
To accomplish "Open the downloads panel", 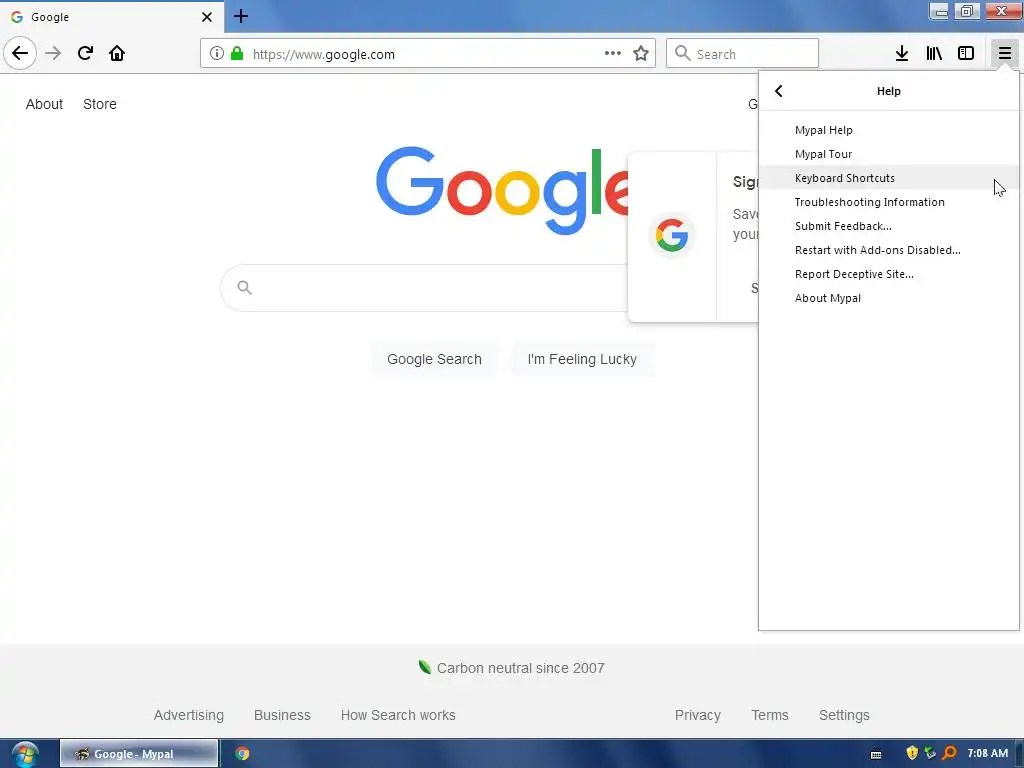I will pos(902,54).
